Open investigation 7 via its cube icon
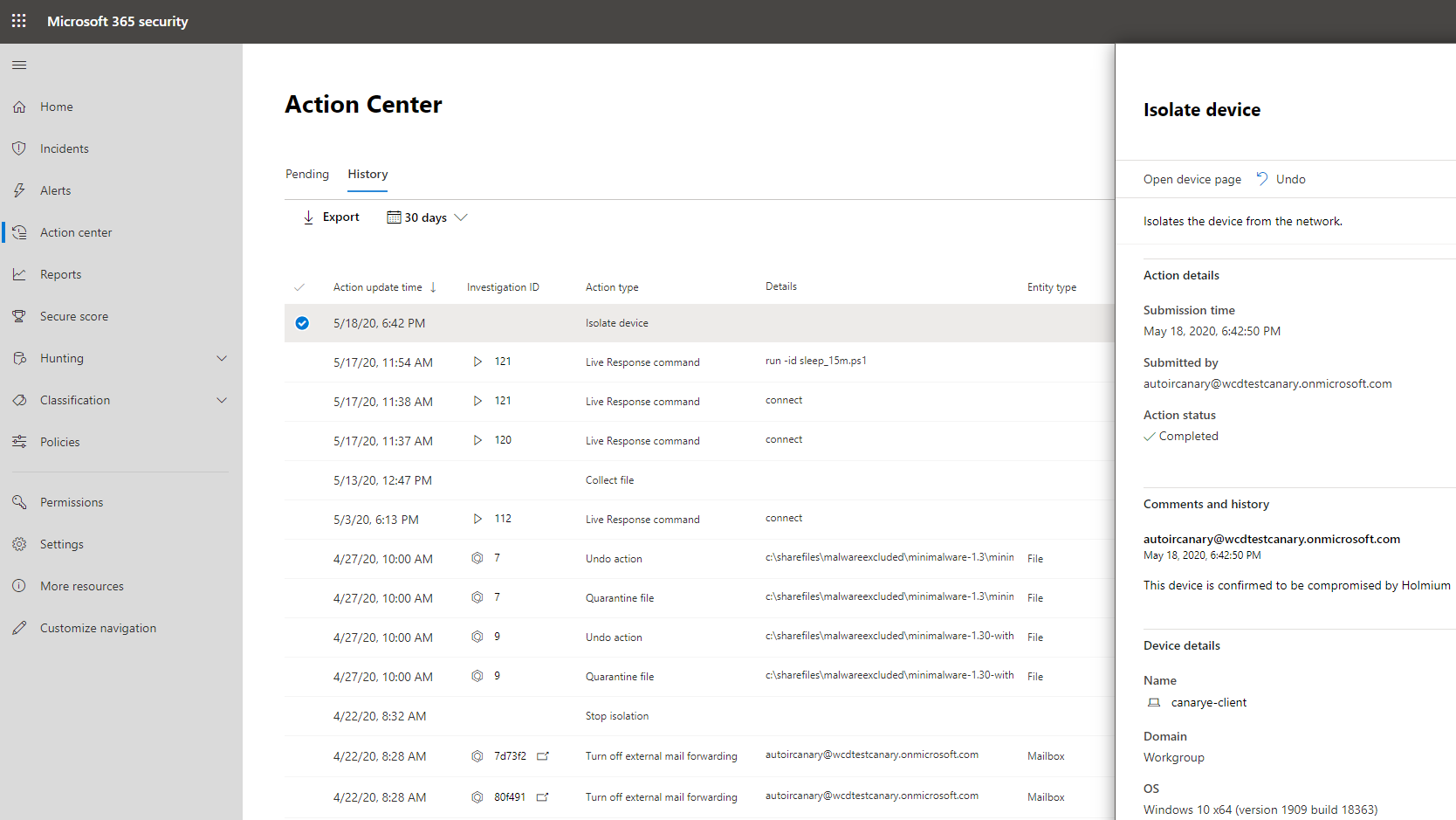Screen dimensions: 1456x820 477,557
